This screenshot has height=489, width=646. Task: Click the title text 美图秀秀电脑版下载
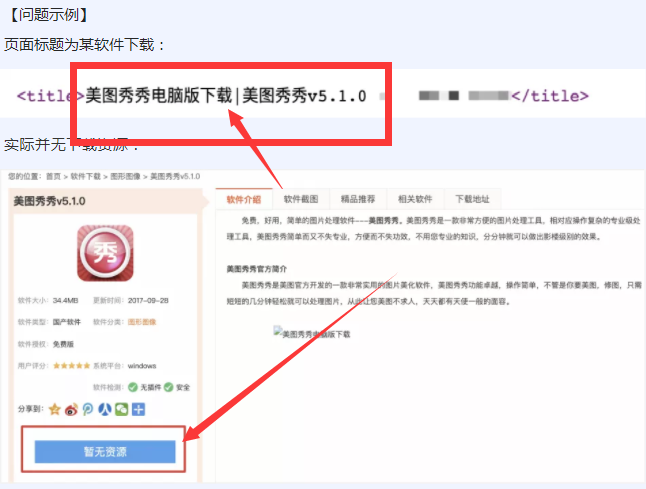159,96
